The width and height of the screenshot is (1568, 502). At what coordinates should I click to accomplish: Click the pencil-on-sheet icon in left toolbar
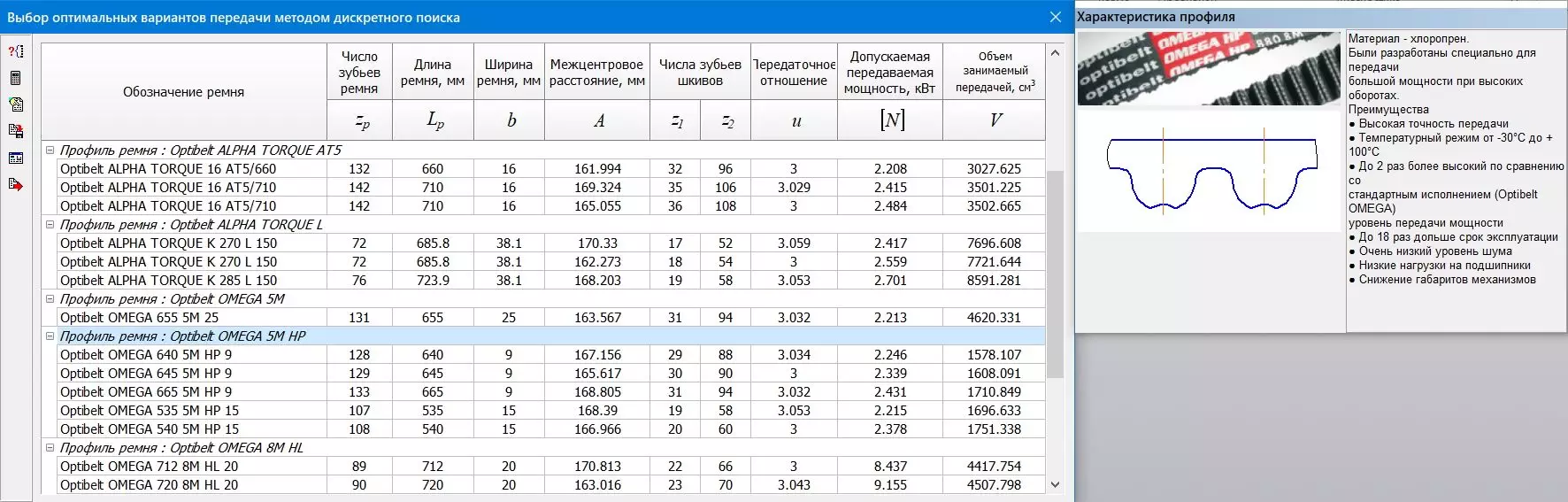pos(15,104)
